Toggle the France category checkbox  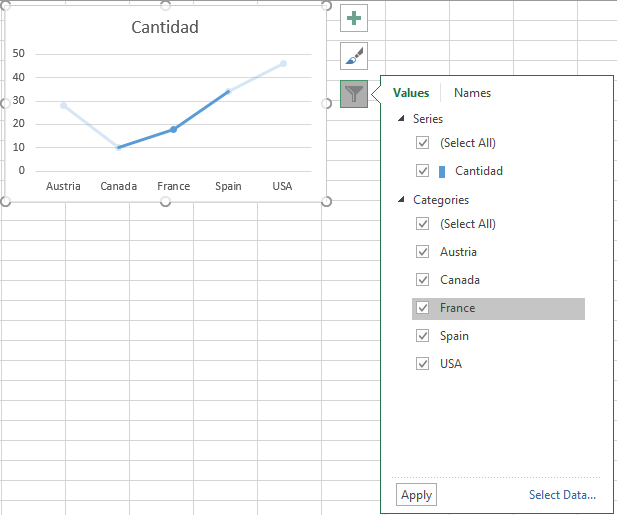[x=423, y=308]
